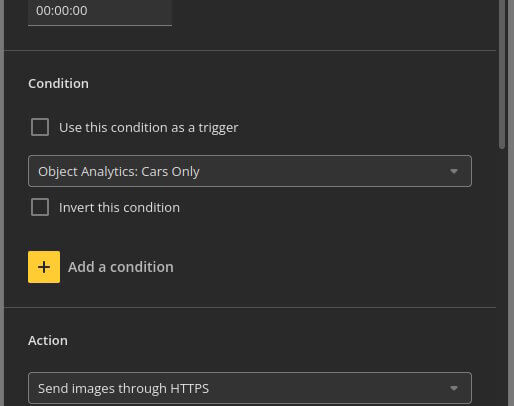
Task: Click the 'Send images through HTTPS' text
Action: 123,389
